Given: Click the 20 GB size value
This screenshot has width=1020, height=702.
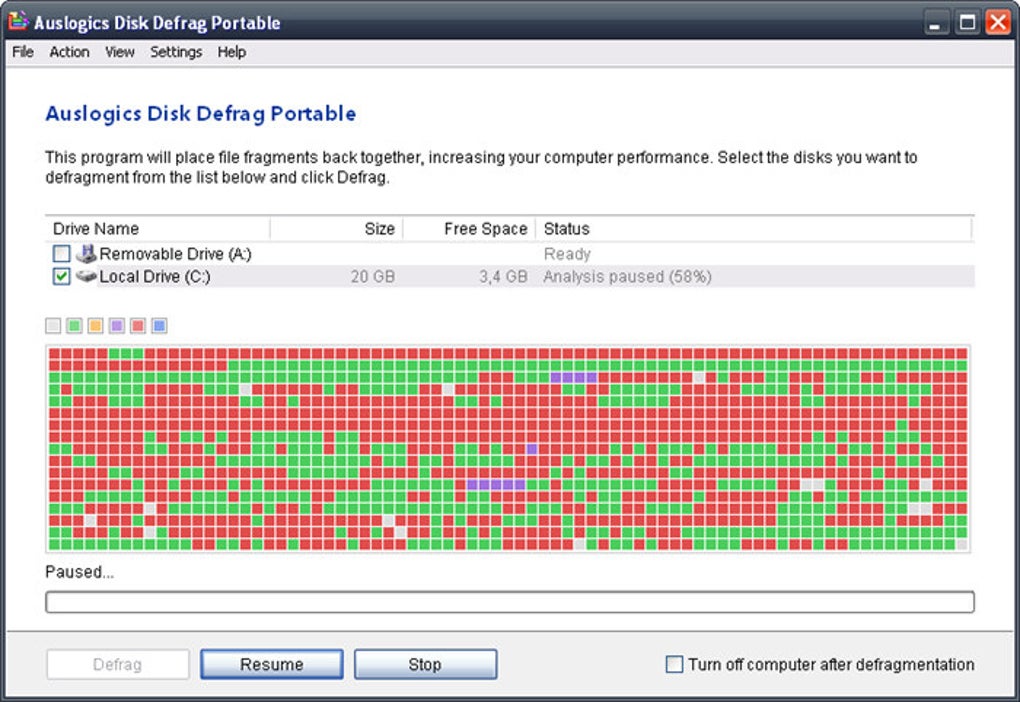Looking at the screenshot, I should (x=373, y=277).
